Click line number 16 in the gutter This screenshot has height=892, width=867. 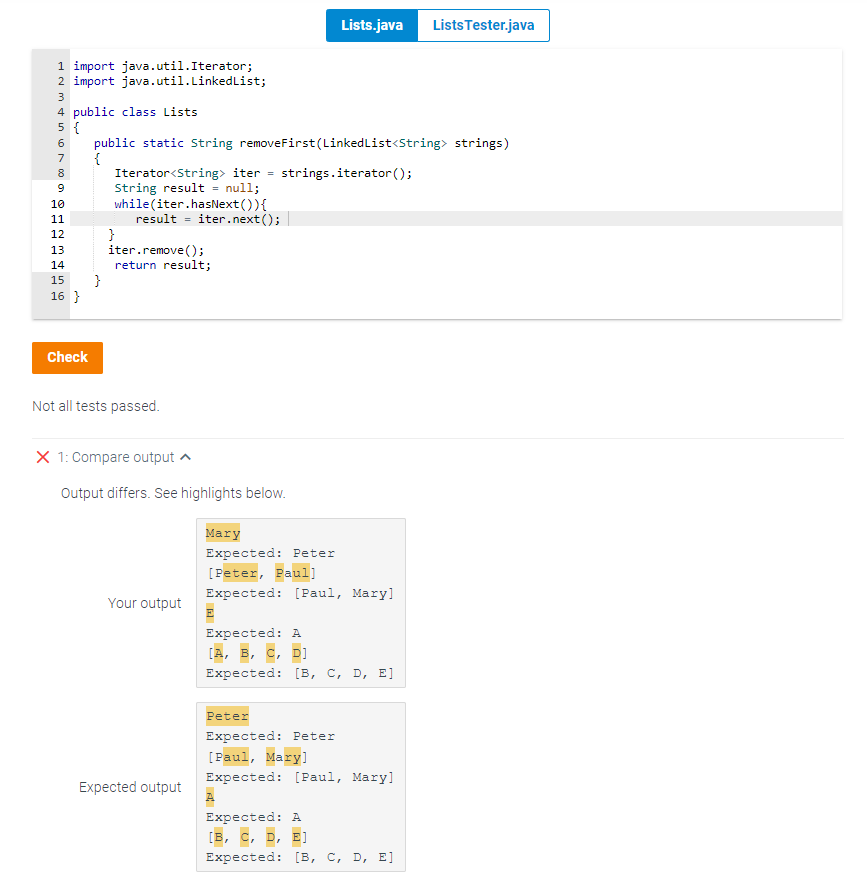tap(57, 296)
